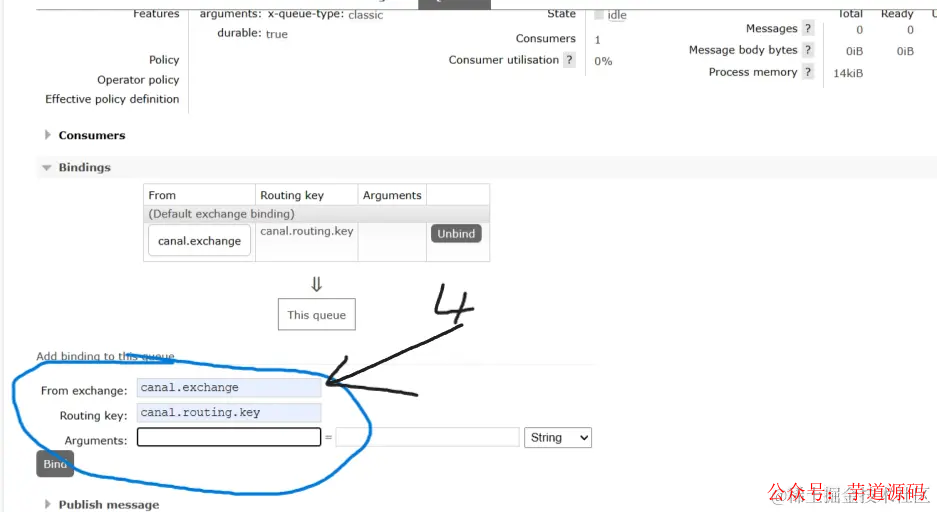This screenshot has width=937, height=512.
Task: Click the Bind button
Action: pyautogui.click(x=55, y=464)
